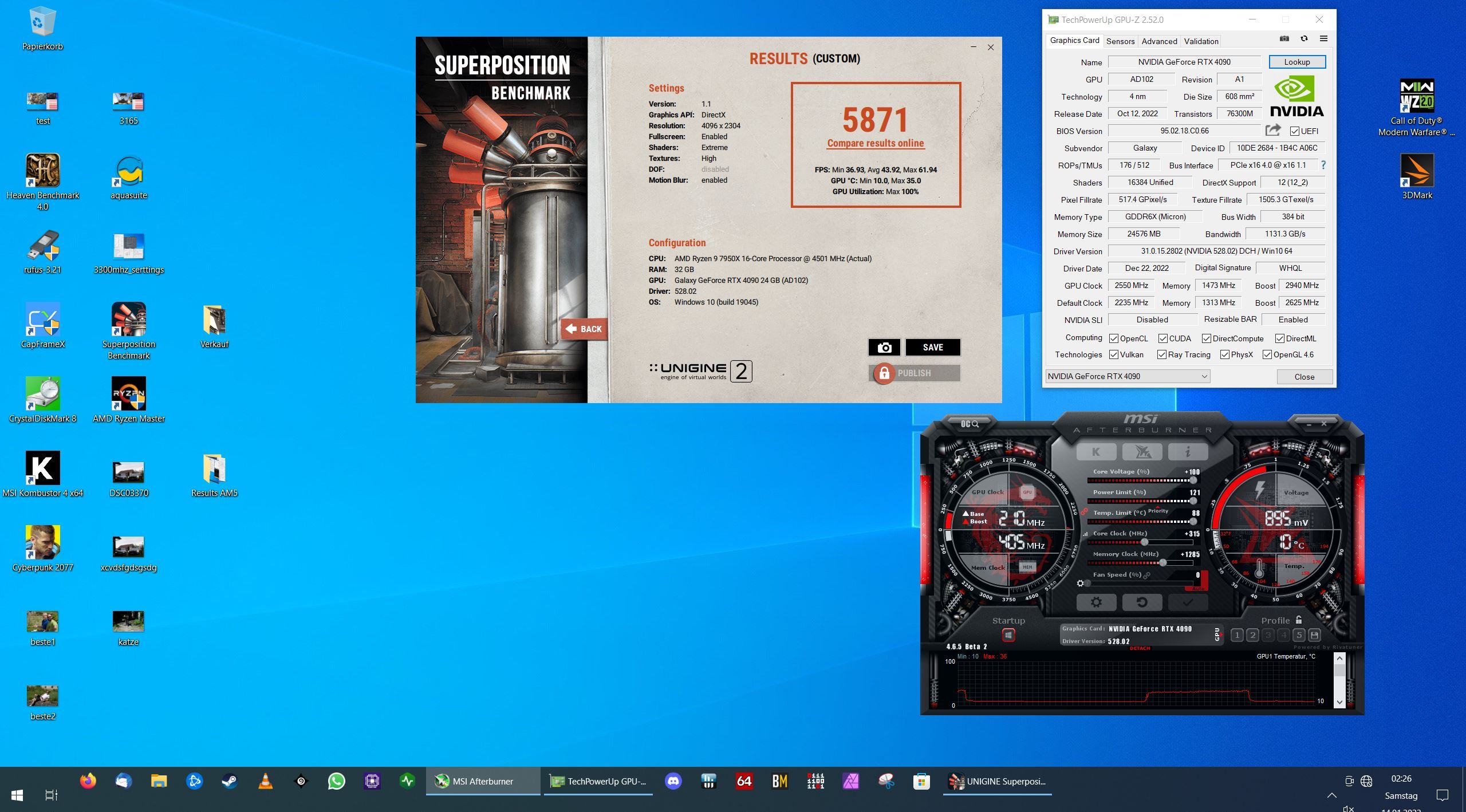Toggle the Ray Tracing checkbox
Screen dimensions: 1466x812
[x=1162, y=355]
